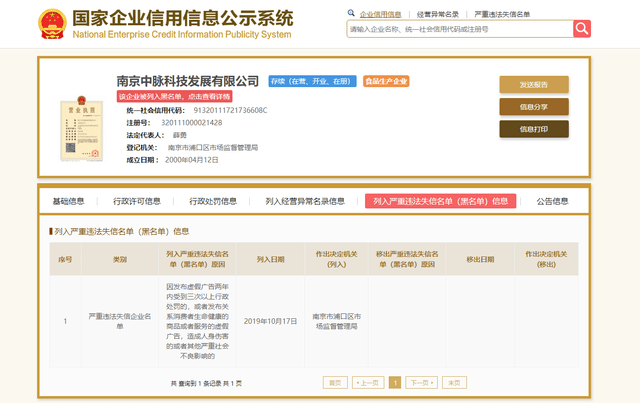Click the red magnifier search icon
This screenshot has width=640, height=403.
click(x=581, y=29)
